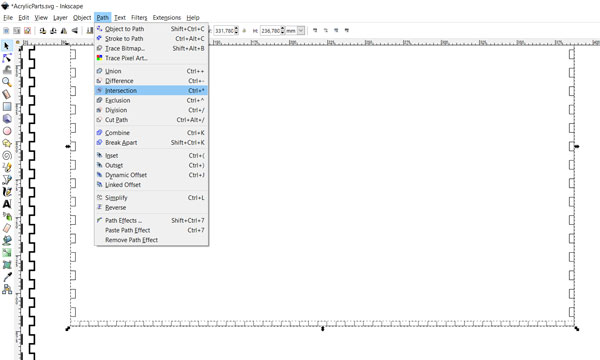Choose Division from Path menu
600x360 pixels.
(151, 110)
